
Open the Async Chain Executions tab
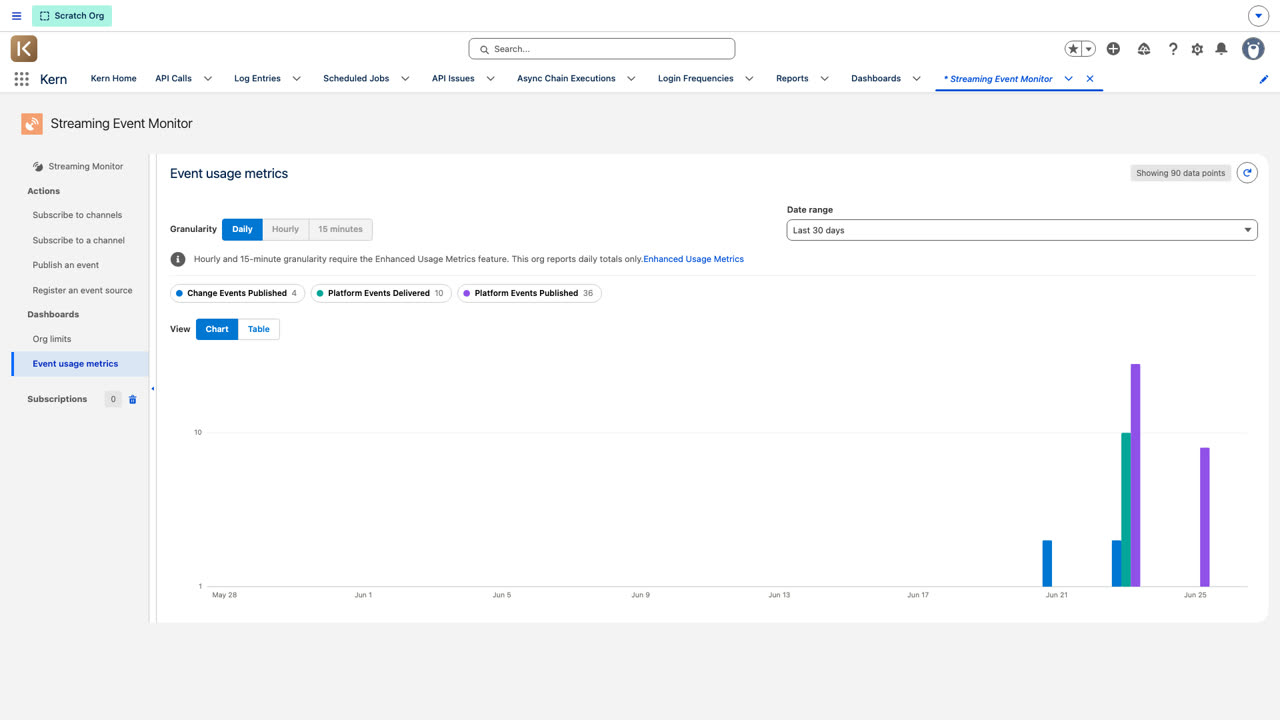pyautogui.click(x=566, y=78)
